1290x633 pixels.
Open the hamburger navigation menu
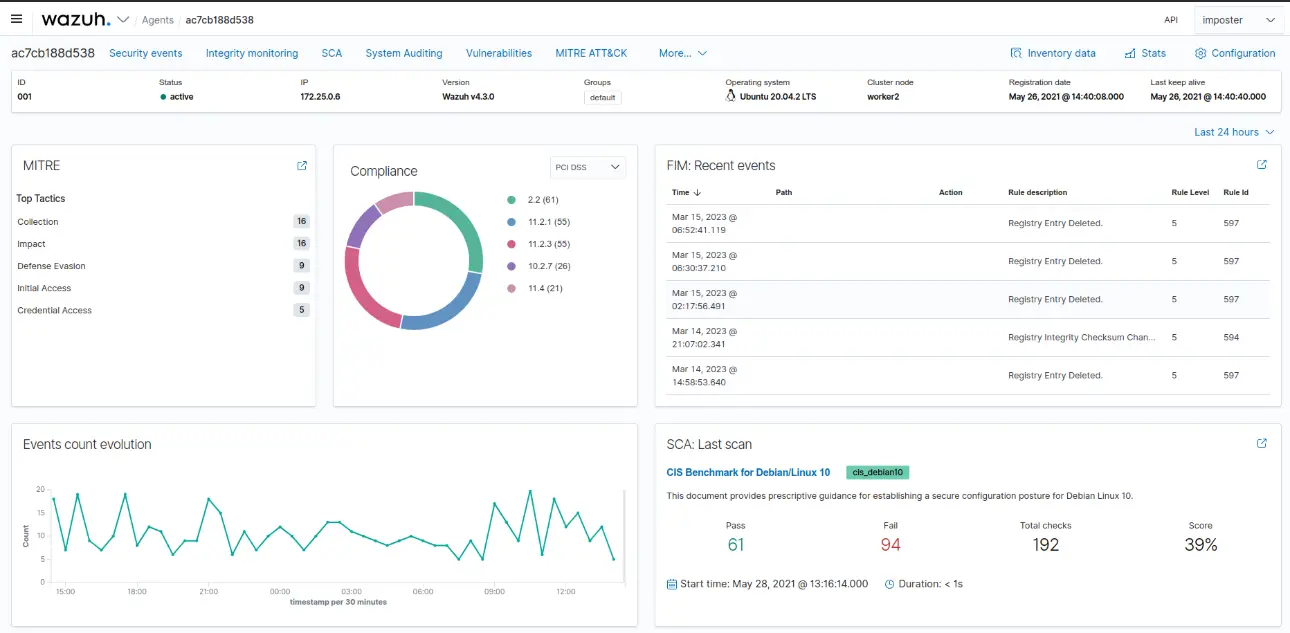(17, 19)
